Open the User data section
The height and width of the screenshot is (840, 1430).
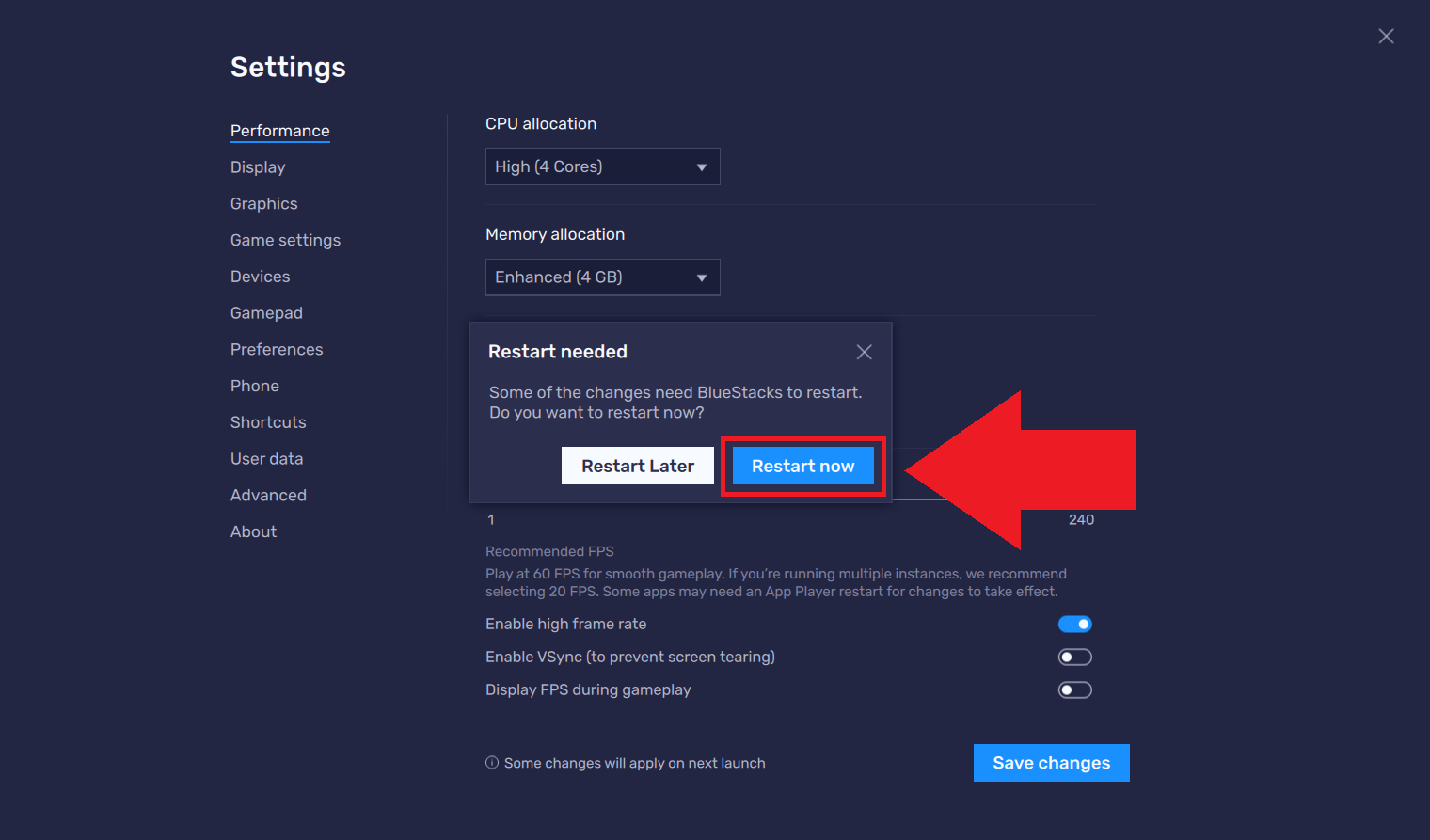[x=266, y=459]
